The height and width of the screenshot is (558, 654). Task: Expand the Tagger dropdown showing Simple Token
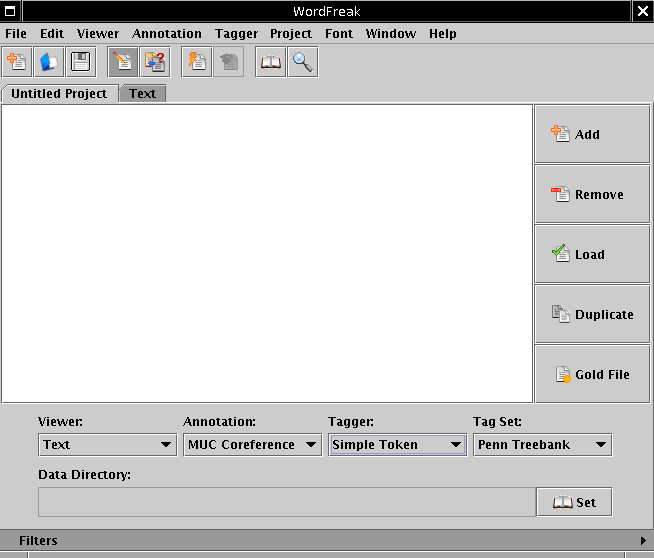coord(397,444)
